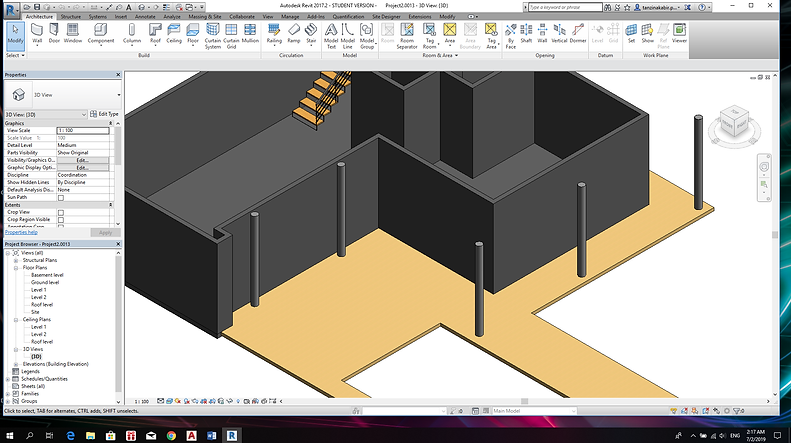Open the Basement level floor plan
Viewport: 791px width, 443px height.
click(x=47, y=275)
